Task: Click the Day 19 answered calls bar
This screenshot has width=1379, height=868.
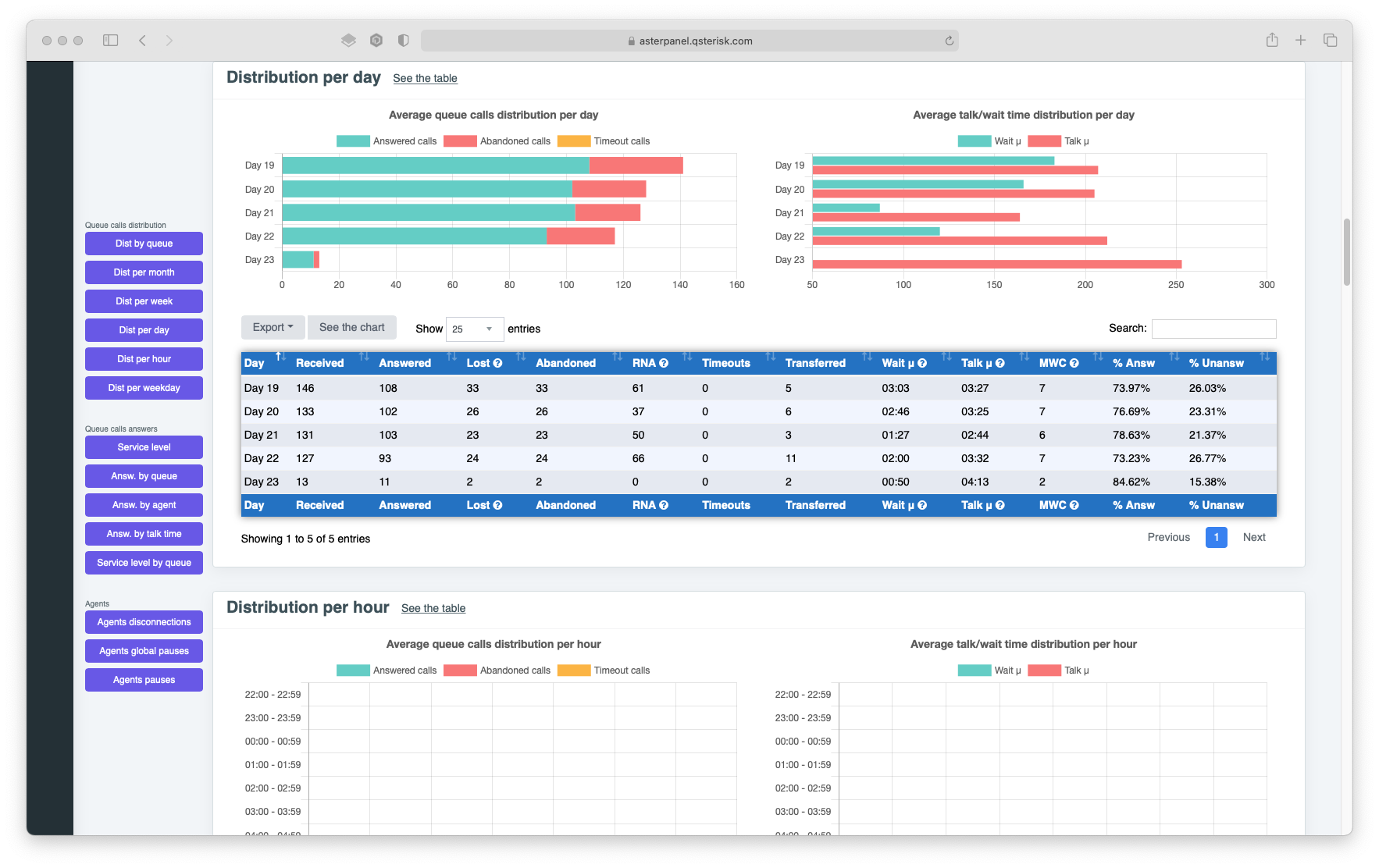Action: click(436, 165)
